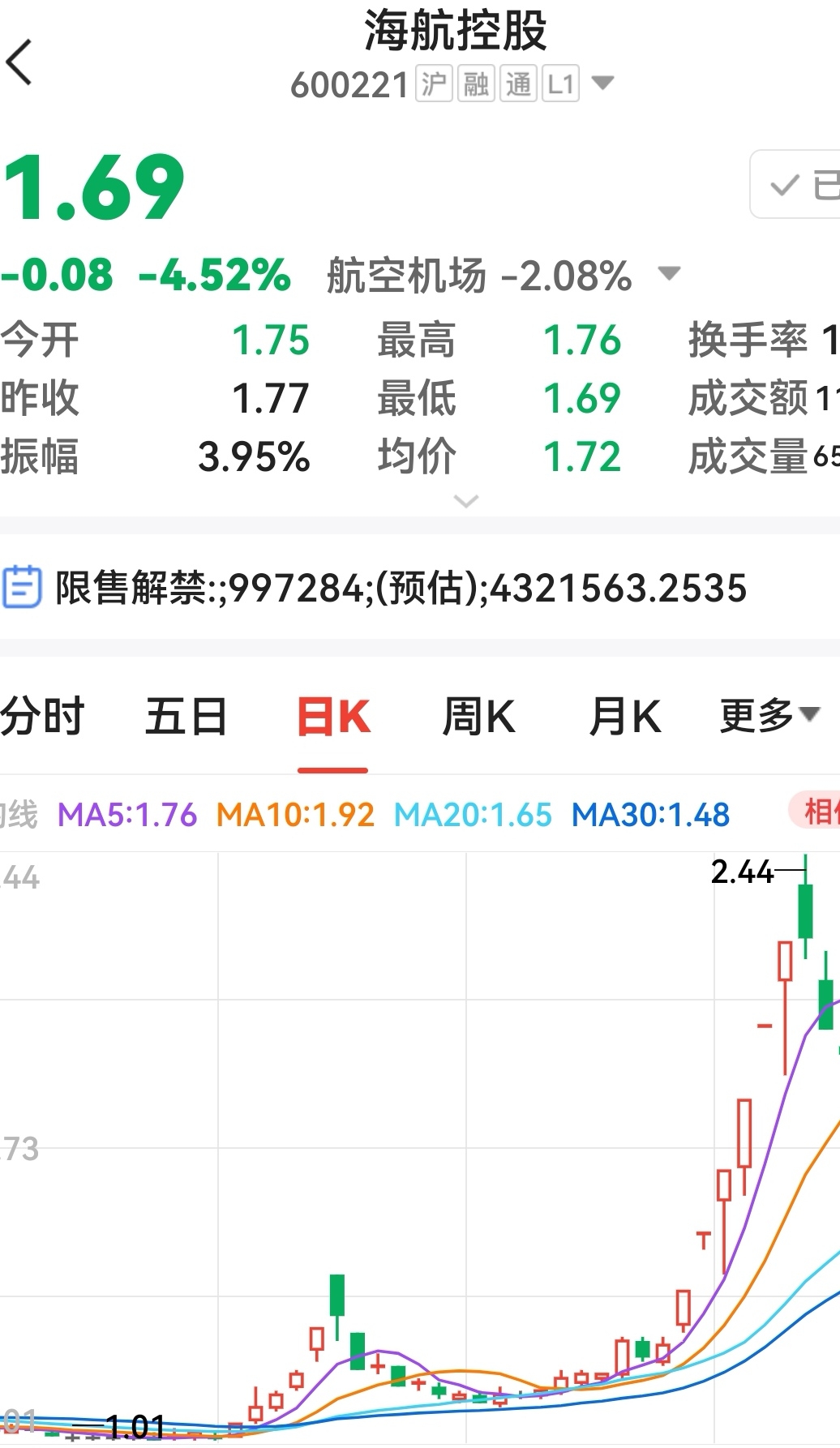Tap the red pill button beside MA30
This screenshot has width=840, height=1448.
coord(814,812)
